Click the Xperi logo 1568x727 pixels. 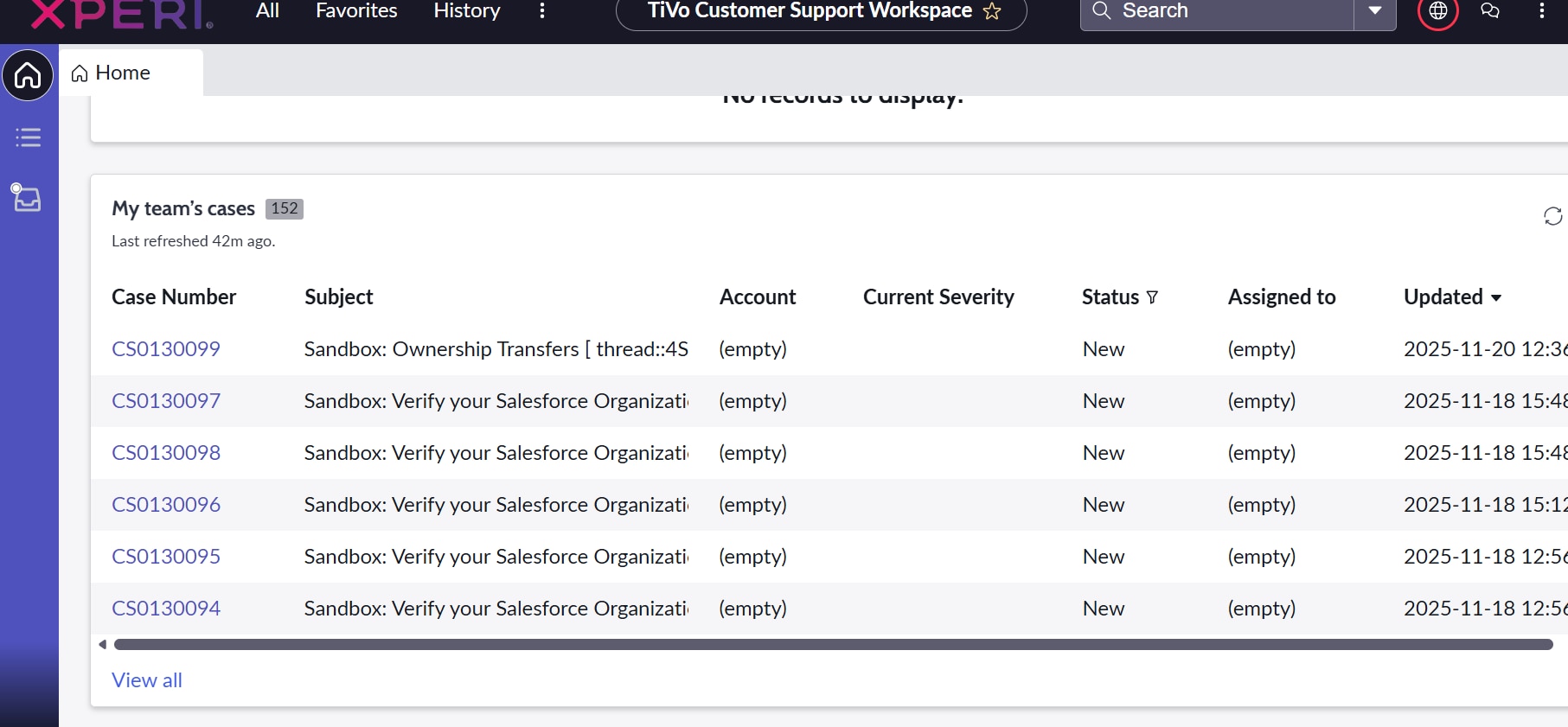tap(122, 14)
